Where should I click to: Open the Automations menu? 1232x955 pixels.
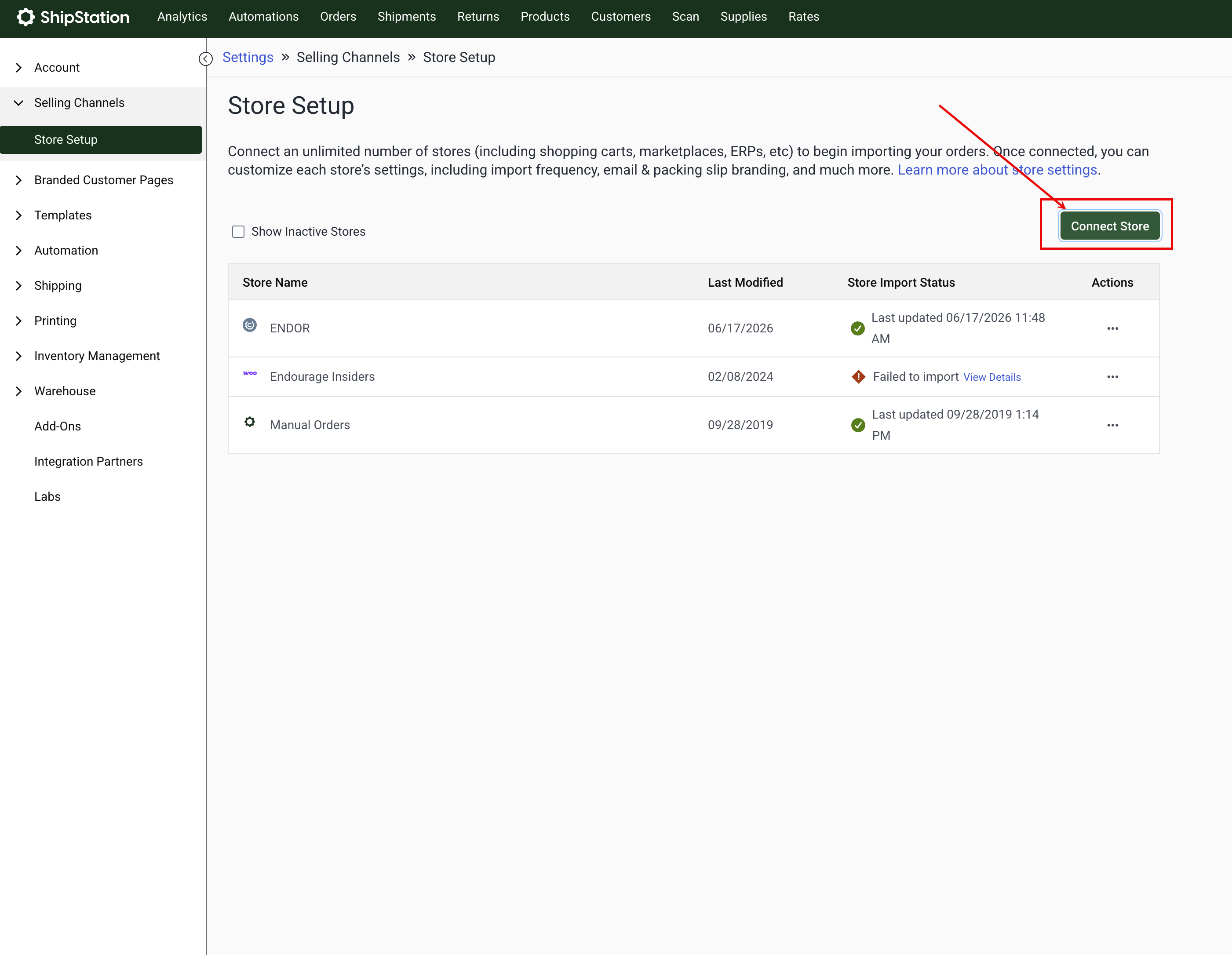263,17
